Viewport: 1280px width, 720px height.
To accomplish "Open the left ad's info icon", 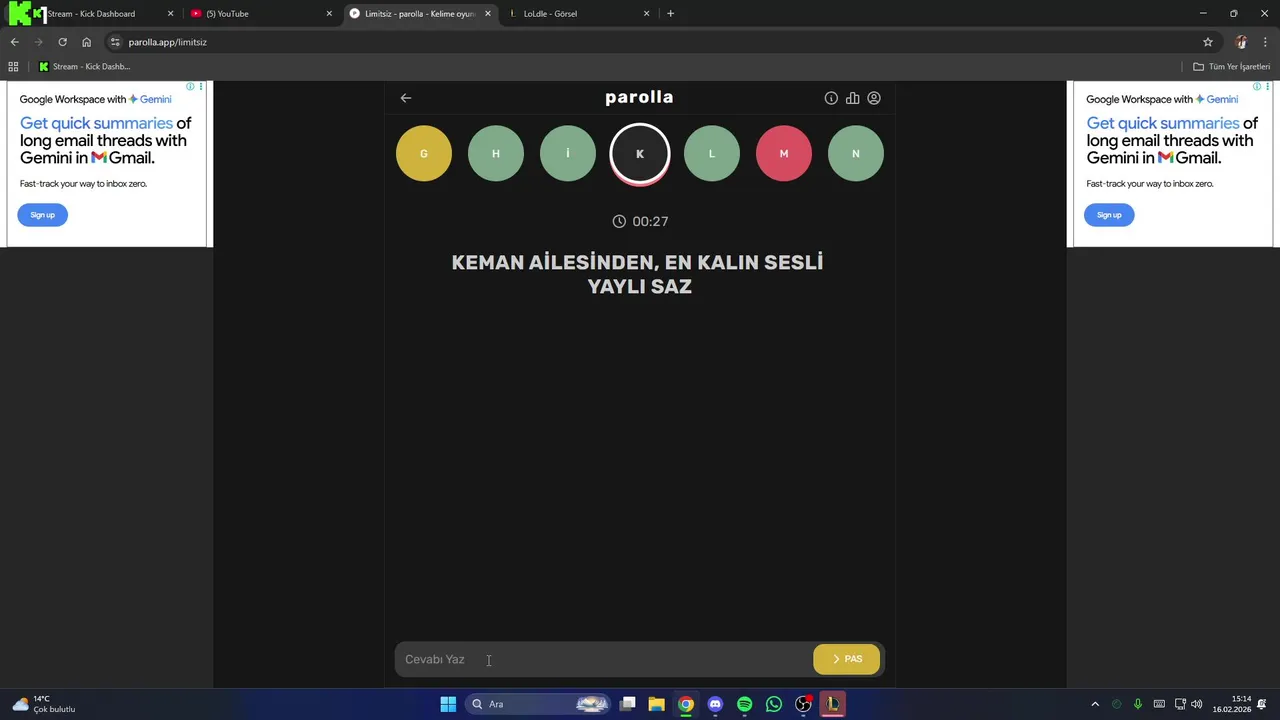I will tap(191, 87).
